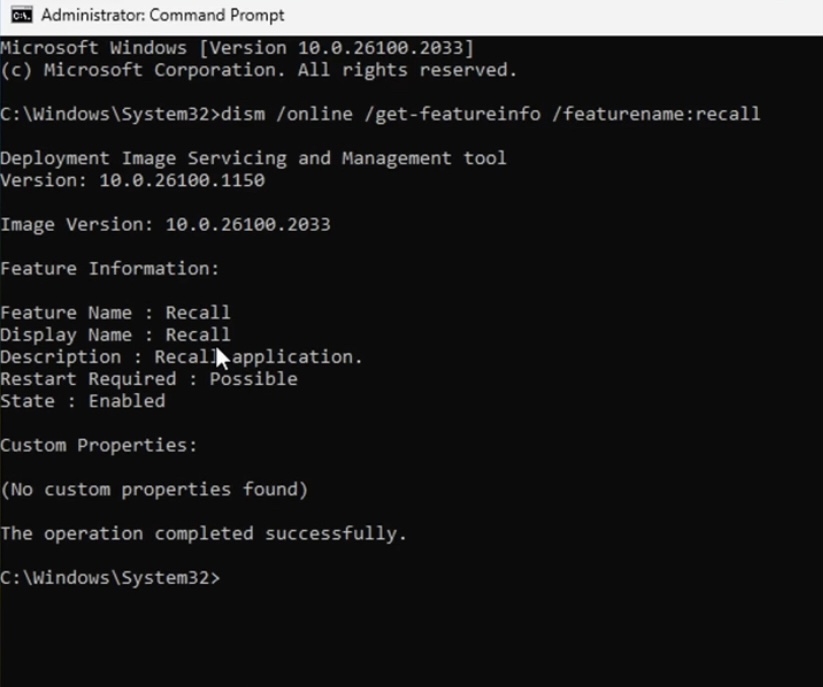The image size is (823, 687).
Task: Click the DISM Version 10.0.26100.1150 line
Action: (133, 181)
